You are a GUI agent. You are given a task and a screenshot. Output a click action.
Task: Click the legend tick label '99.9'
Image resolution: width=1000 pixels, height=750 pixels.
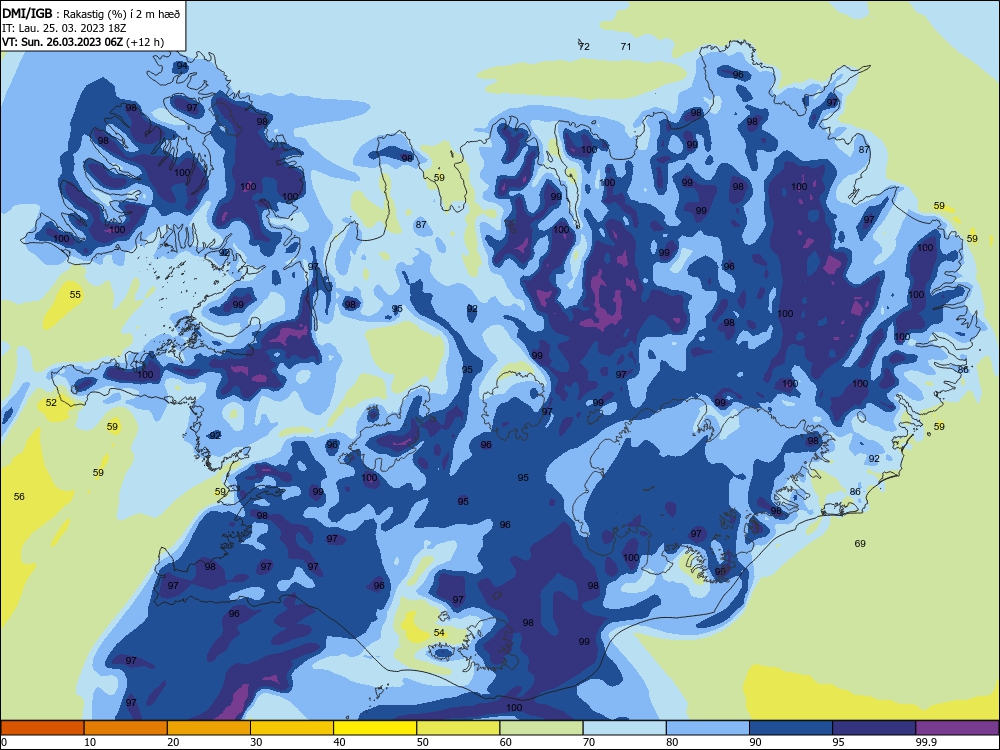(926, 742)
